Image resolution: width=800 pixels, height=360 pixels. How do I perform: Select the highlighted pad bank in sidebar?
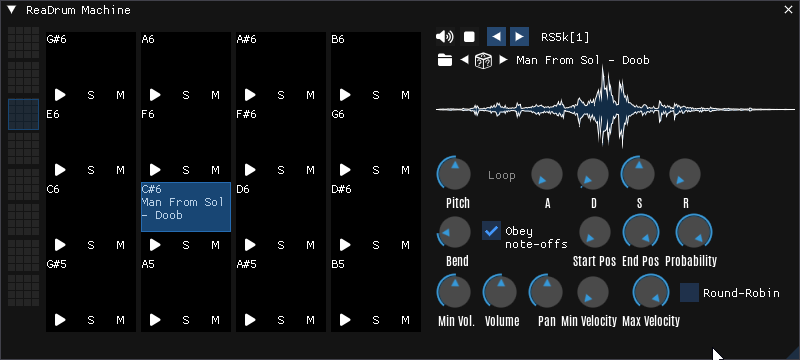click(x=23, y=114)
